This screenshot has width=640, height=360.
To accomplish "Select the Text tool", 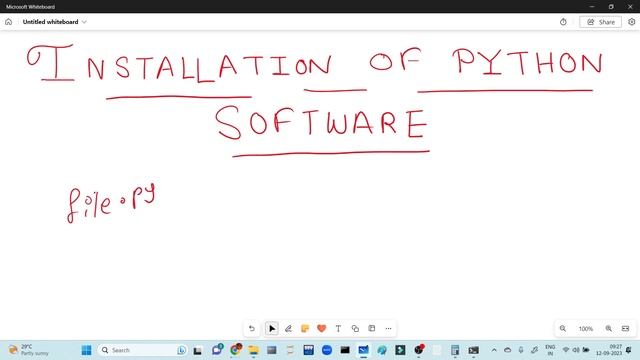I will [338, 329].
